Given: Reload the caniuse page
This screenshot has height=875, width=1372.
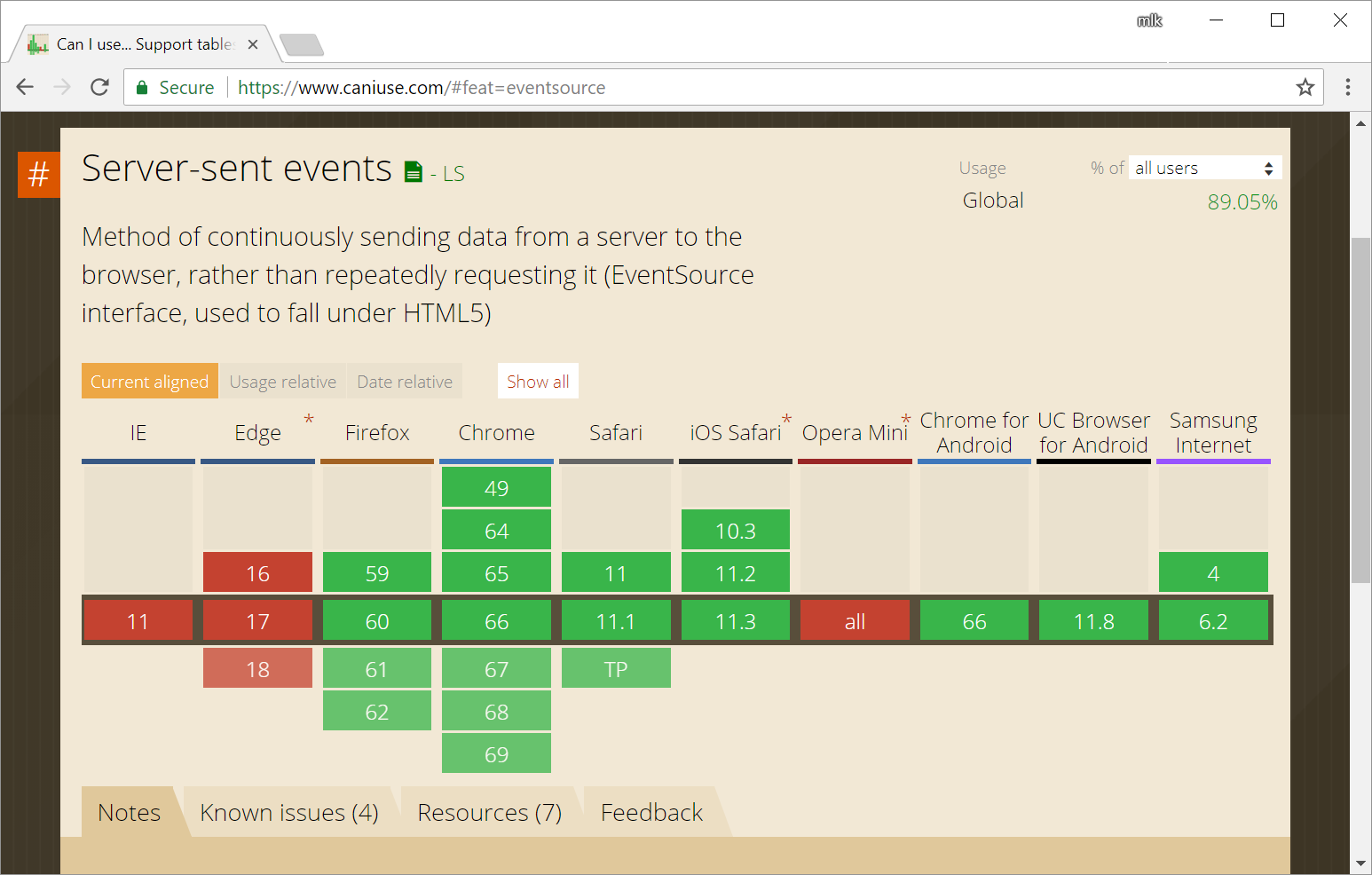Looking at the screenshot, I should [99, 87].
